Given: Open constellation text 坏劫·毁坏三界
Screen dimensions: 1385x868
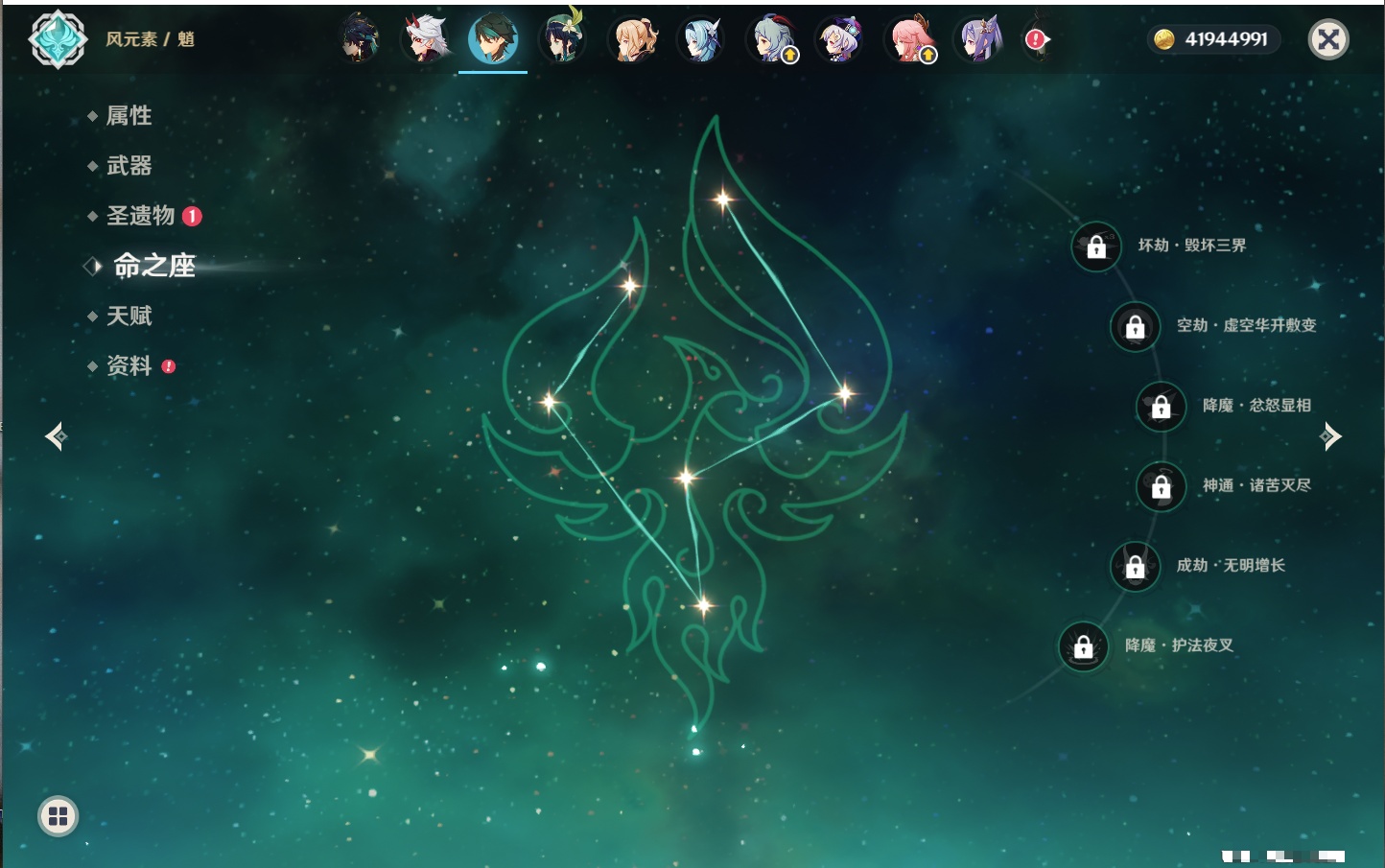Looking at the screenshot, I should 1192,246.
